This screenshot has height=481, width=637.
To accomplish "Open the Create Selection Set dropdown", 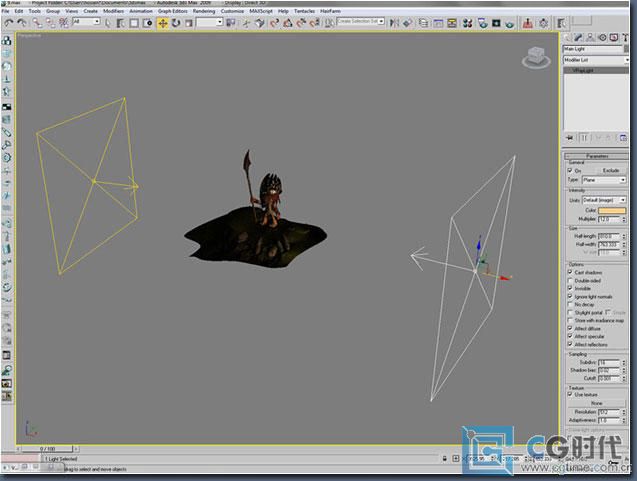I will click(360, 21).
